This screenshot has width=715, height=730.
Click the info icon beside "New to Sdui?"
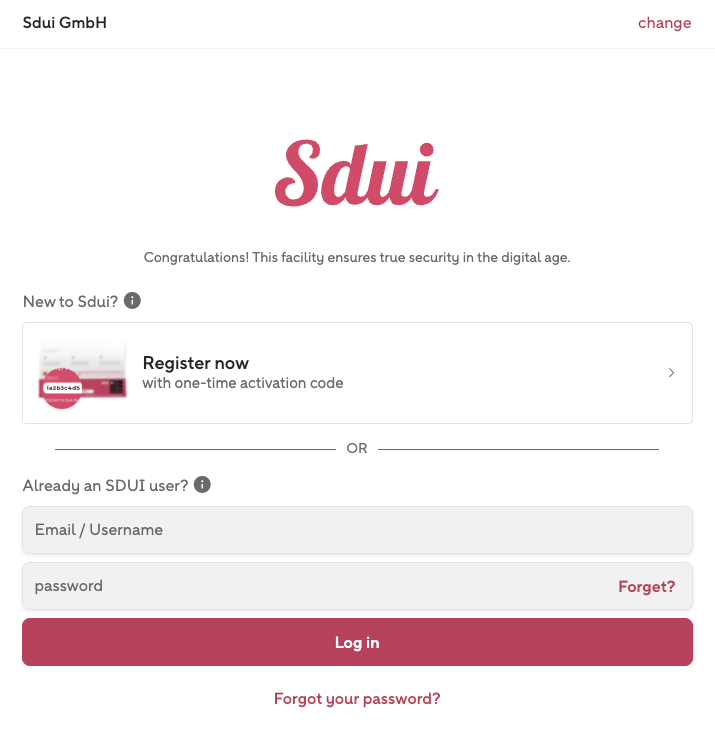[x=132, y=300]
